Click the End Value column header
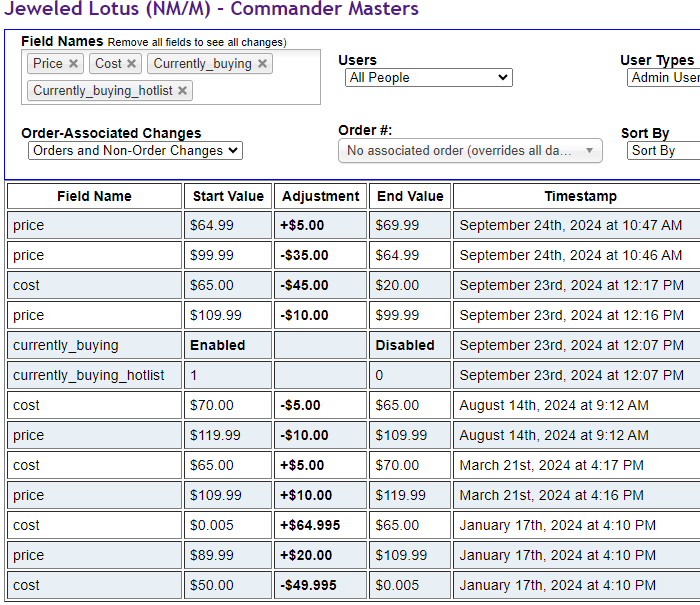 coord(410,196)
